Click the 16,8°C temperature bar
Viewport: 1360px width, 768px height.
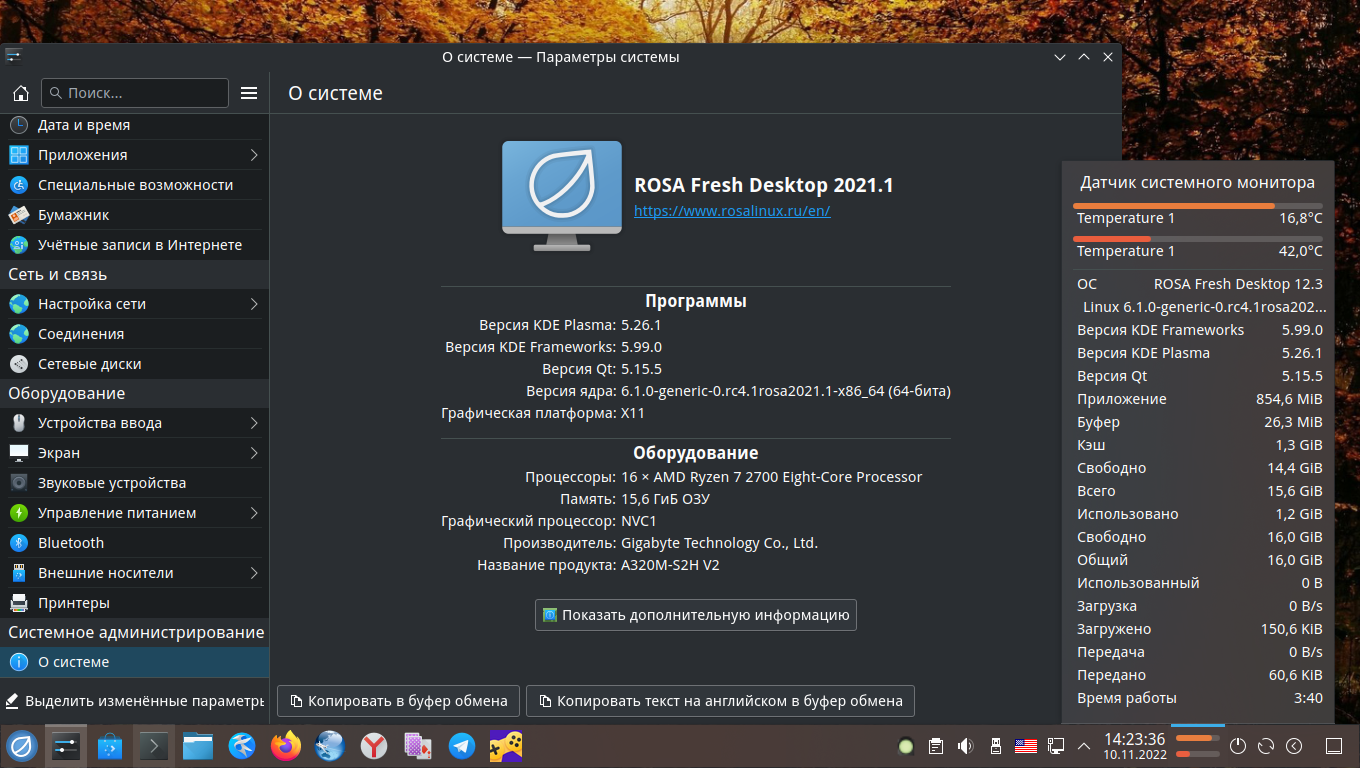[x=1198, y=206]
